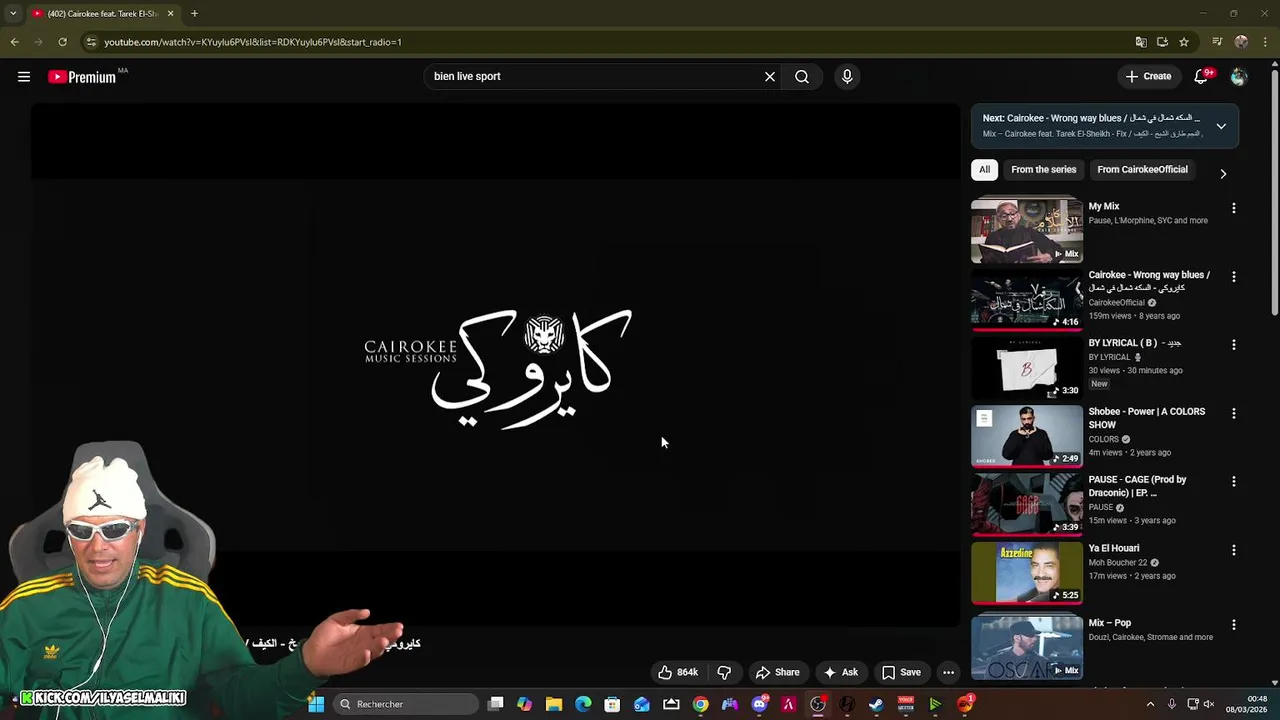This screenshot has height=720, width=1280.
Task: Open the YouTube guide hamburger menu
Action: click(x=24, y=77)
